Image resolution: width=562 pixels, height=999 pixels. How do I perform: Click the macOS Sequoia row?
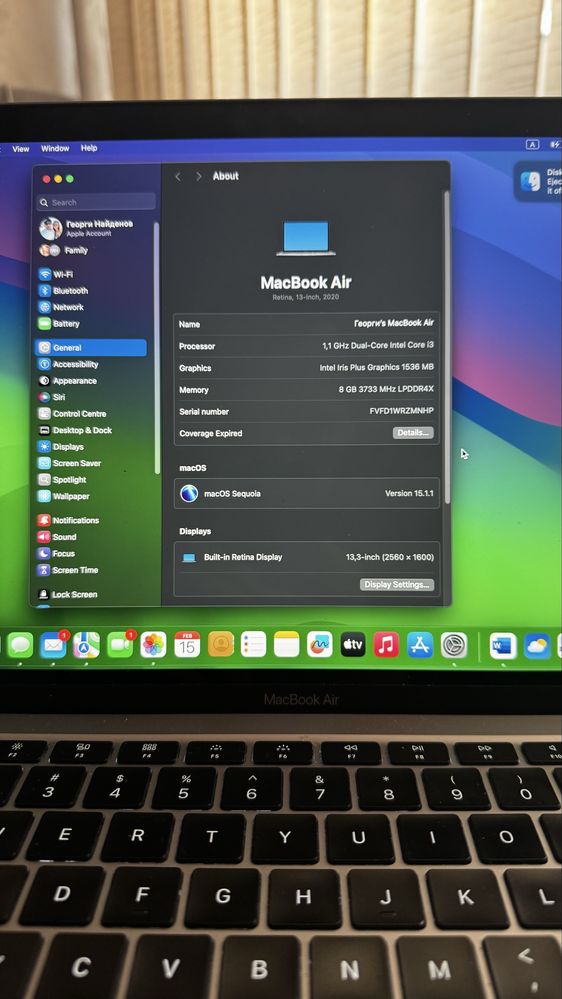click(306, 493)
